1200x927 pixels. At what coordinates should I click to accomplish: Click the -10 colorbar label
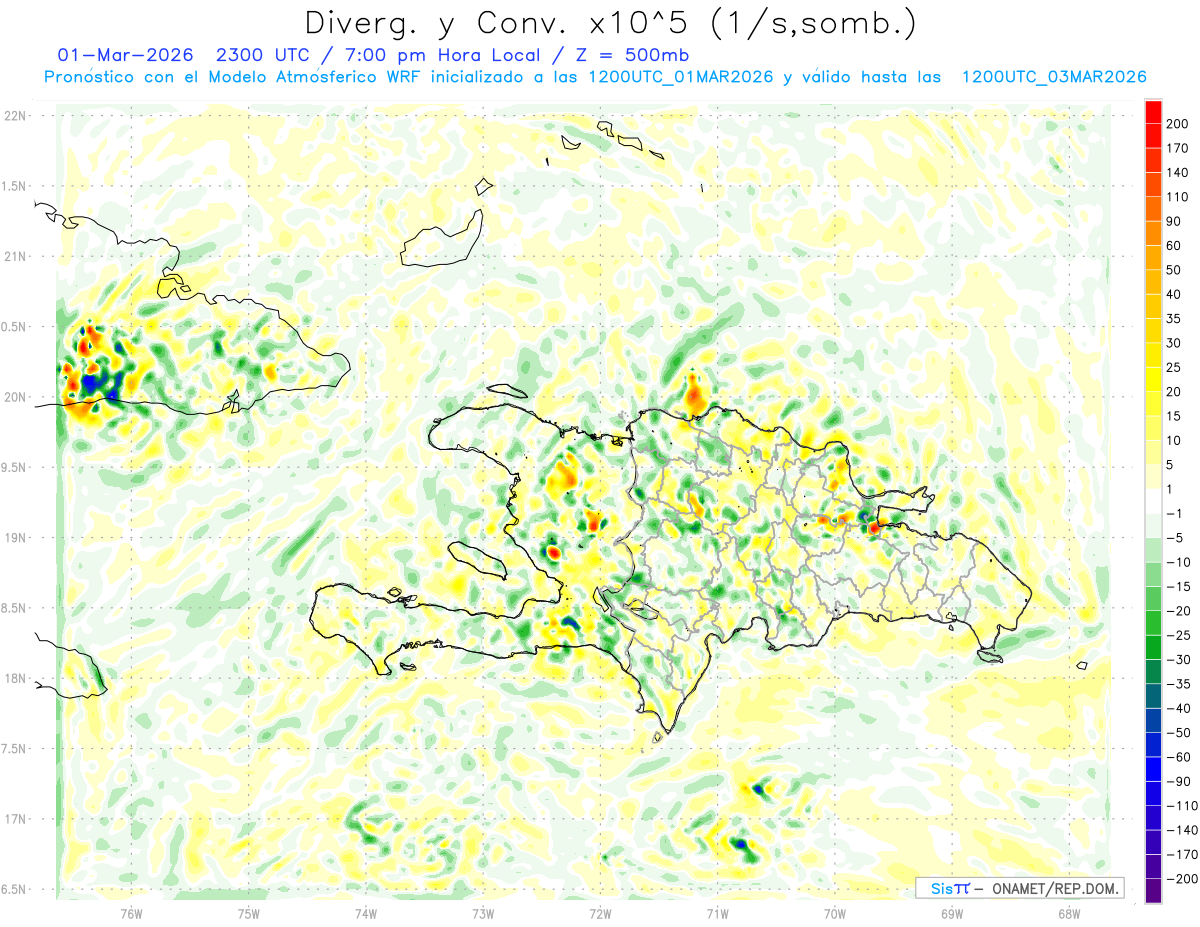[x=1179, y=563]
